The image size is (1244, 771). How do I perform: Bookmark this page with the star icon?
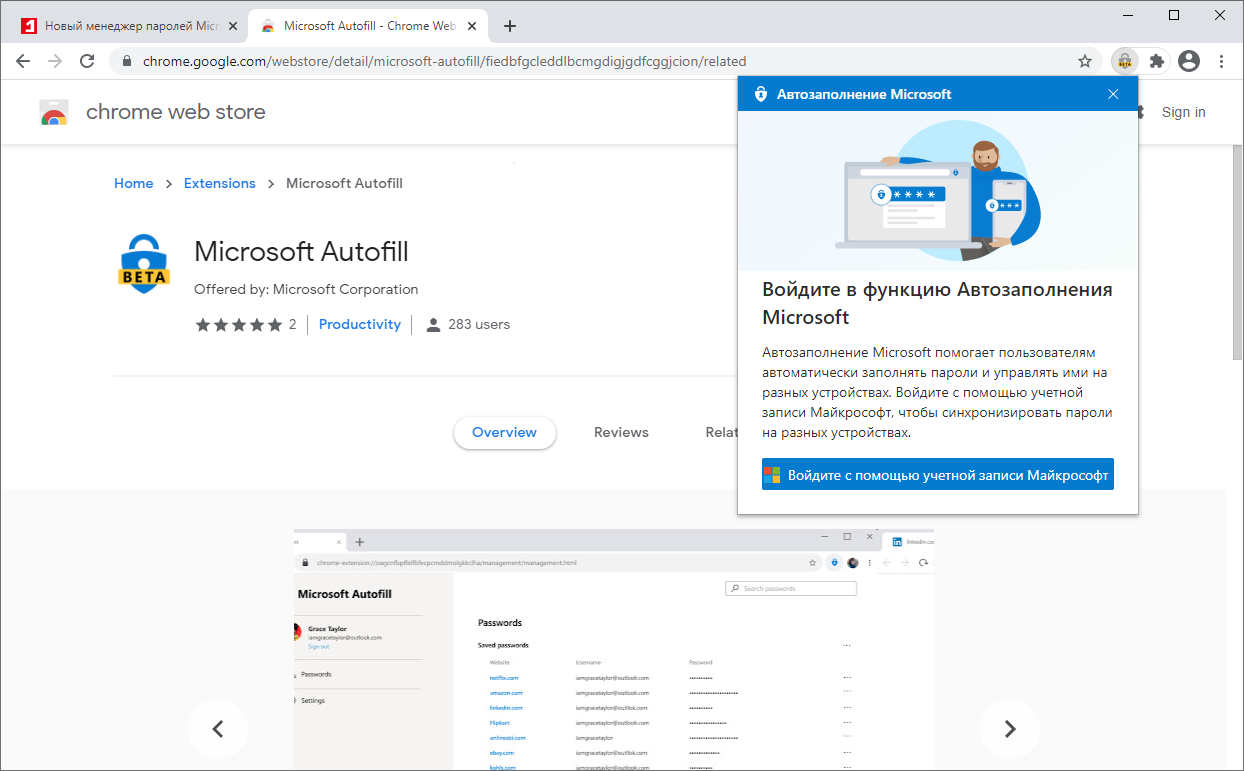pyautogui.click(x=1085, y=61)
